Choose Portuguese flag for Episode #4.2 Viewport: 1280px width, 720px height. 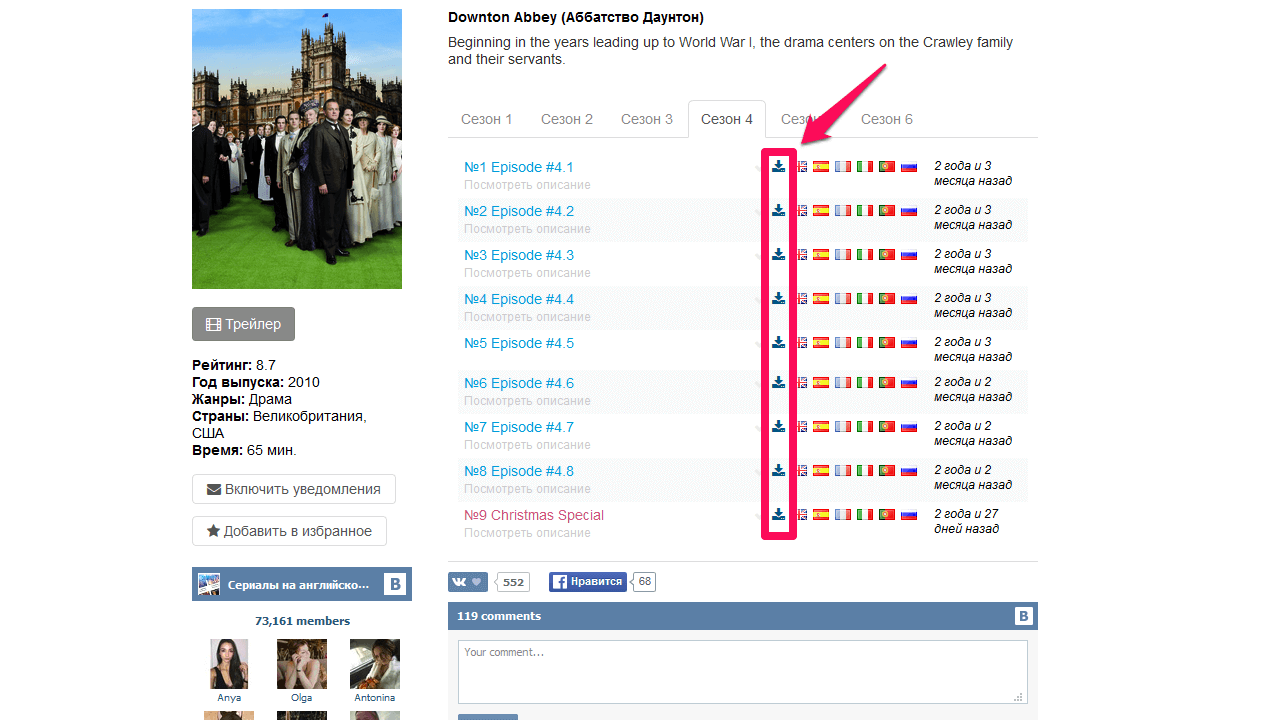[887, 211]
